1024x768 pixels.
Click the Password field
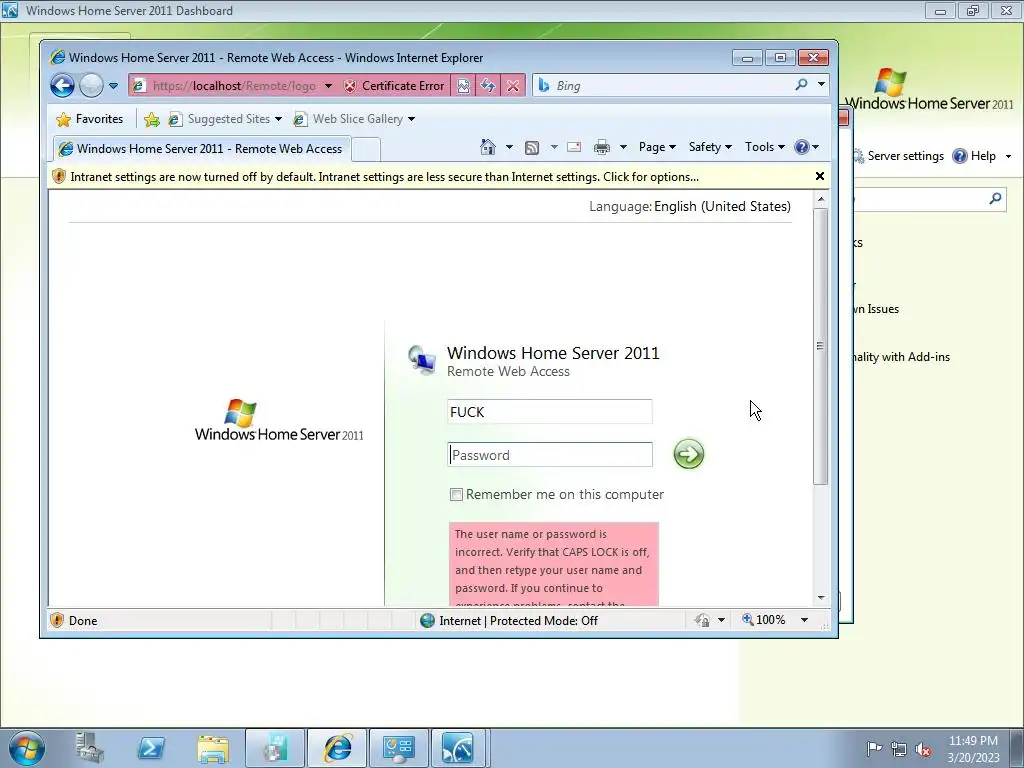550,455
